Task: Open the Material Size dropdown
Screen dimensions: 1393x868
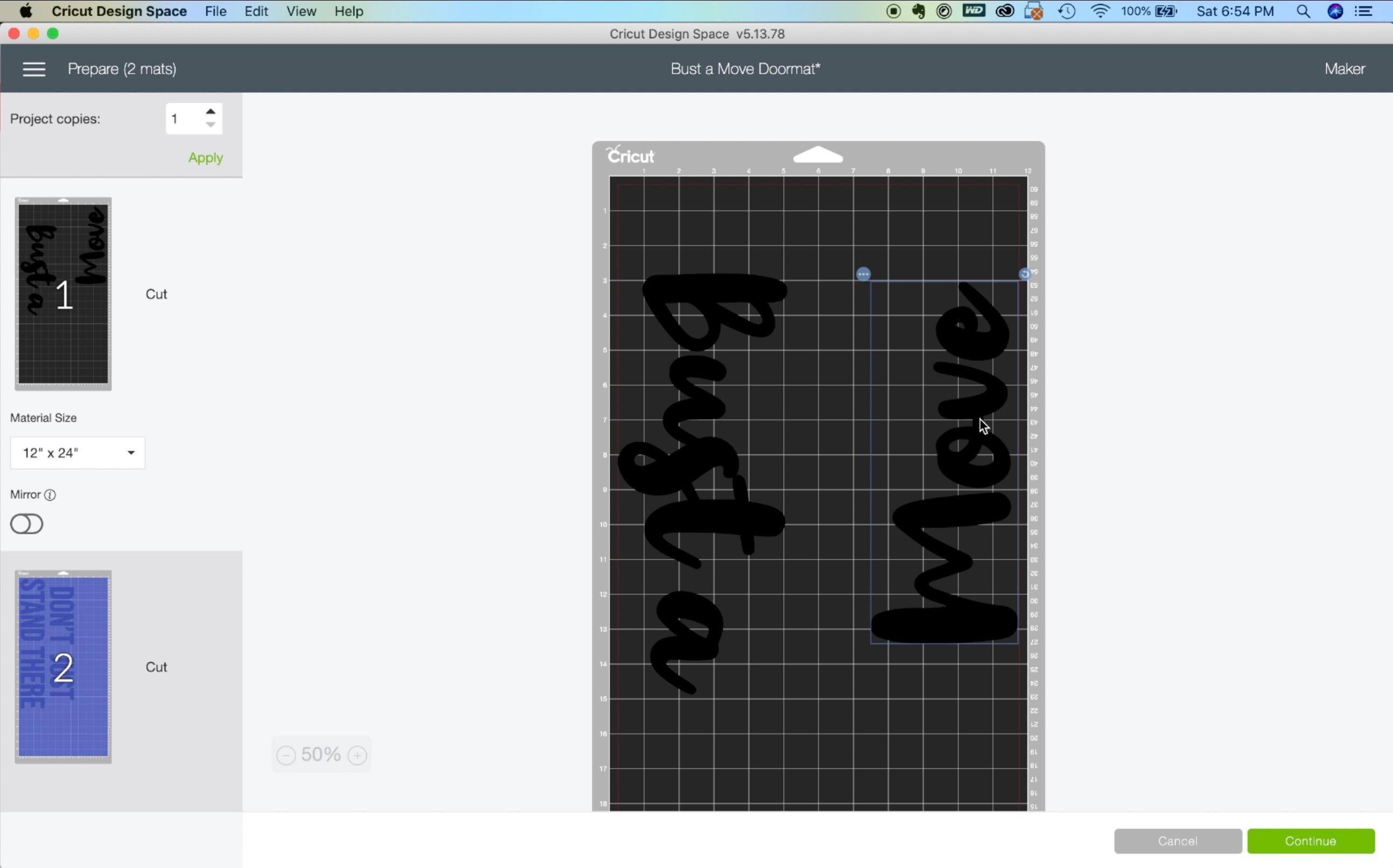Action: (78, 453)
